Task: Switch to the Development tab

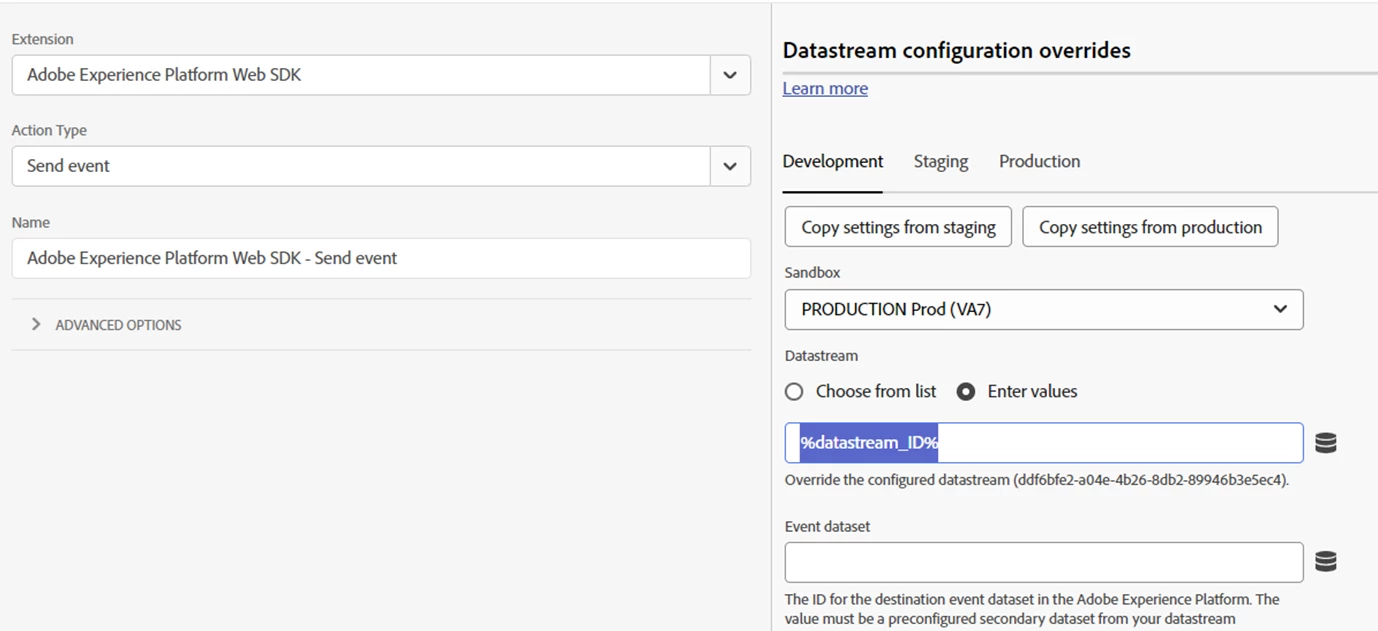Action: point(832,162)
